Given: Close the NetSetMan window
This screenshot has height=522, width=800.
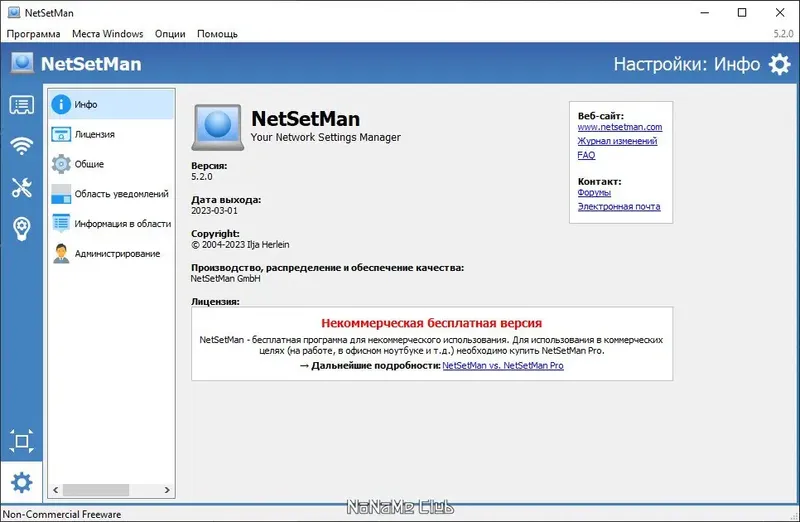Looking at the screenshot, I should [780, 13].
